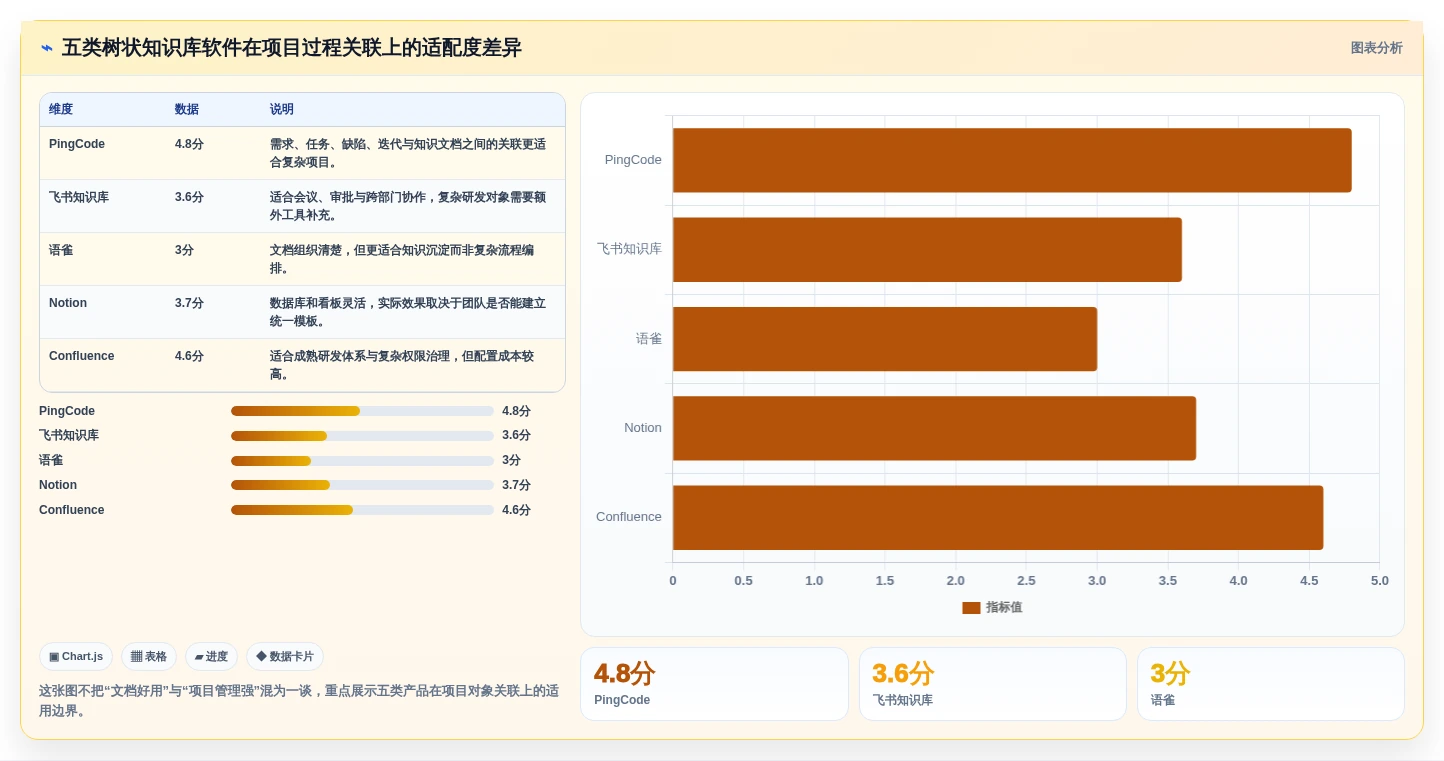1444x761 pixels.
Task: Click the 语雀 bar in chart
Action: [885, 338]
